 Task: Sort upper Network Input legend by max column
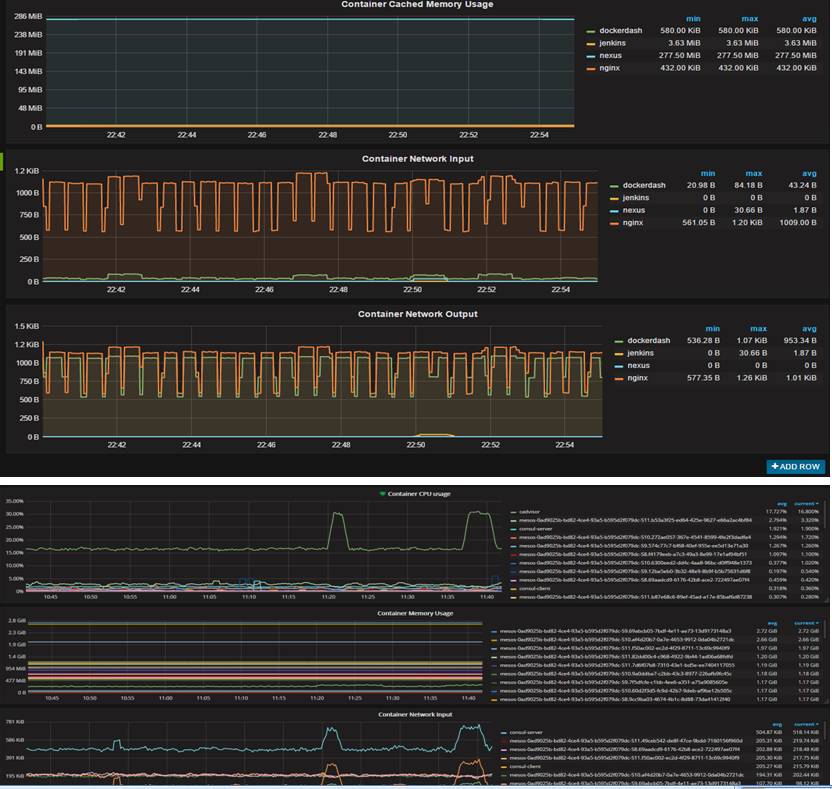pos(754,174)
